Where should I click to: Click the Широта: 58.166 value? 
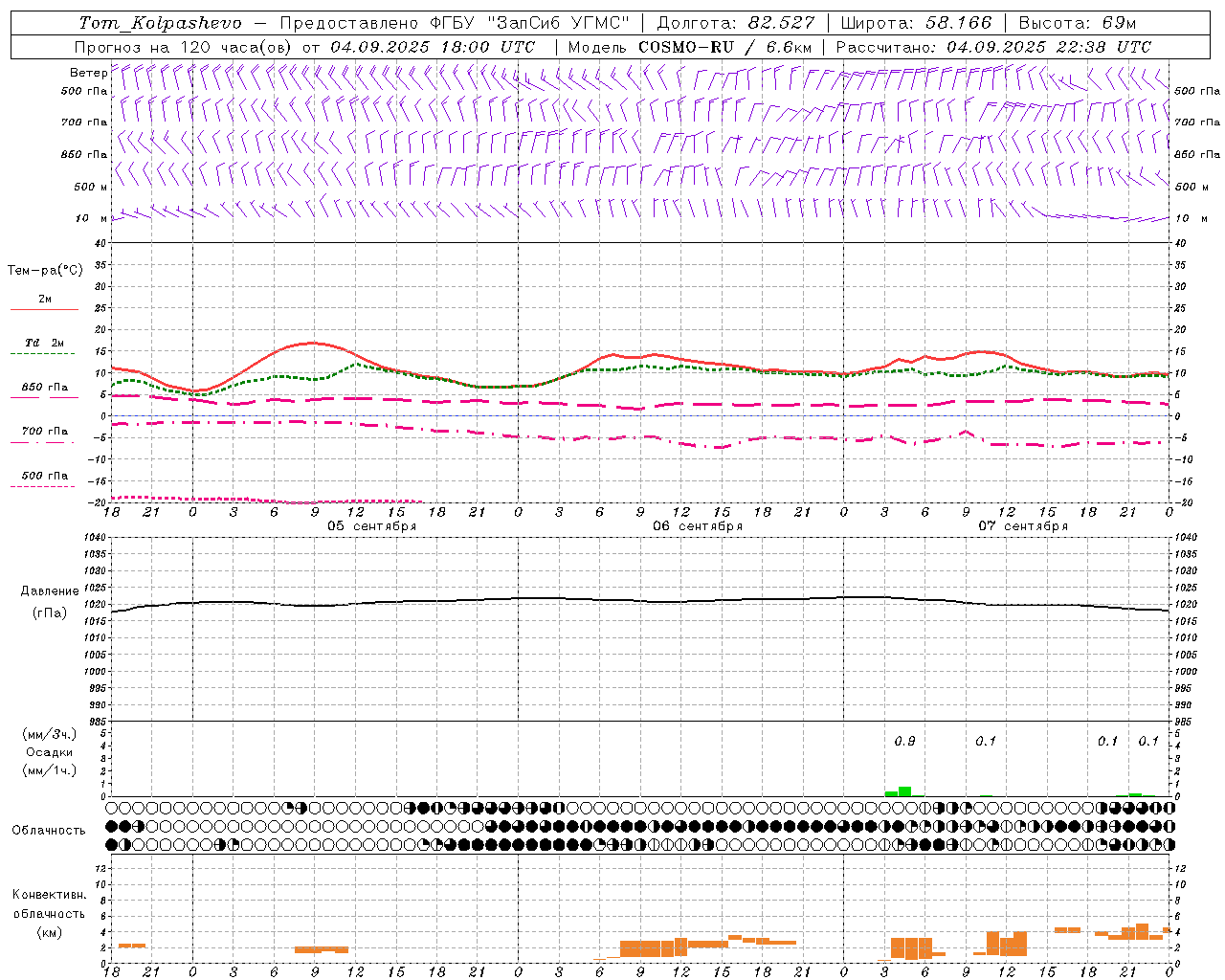[916, 23]
